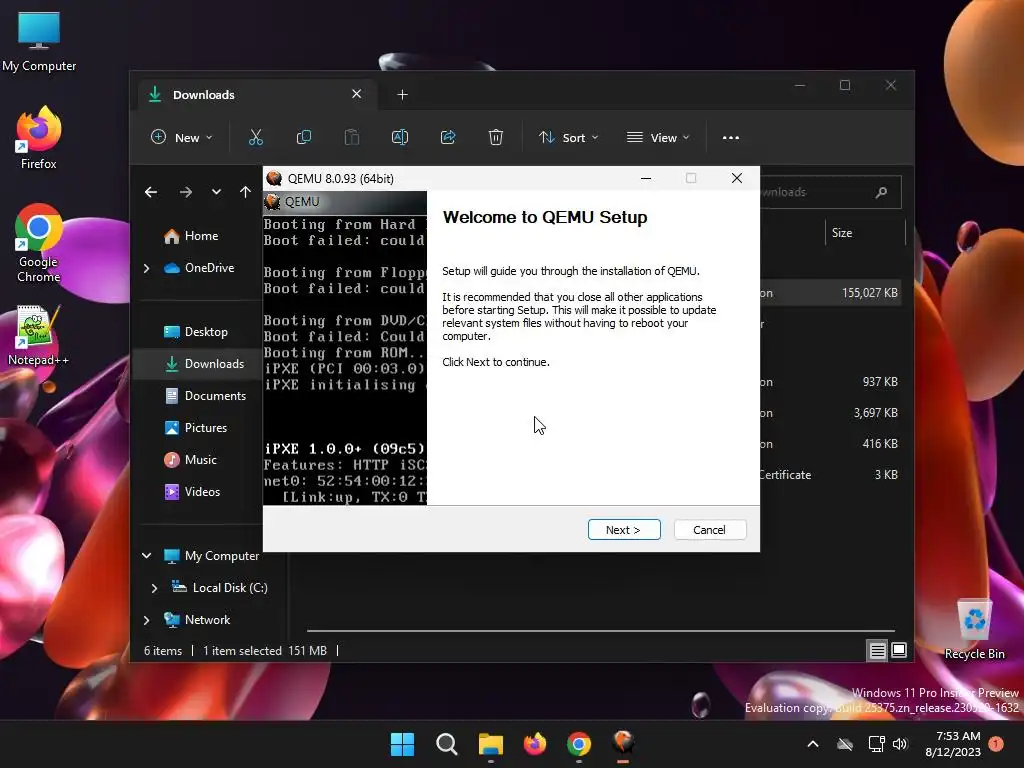1024x768 pixels.
Task: Open the New dropdown in File Explorer
Action: [x=182, y=138]
